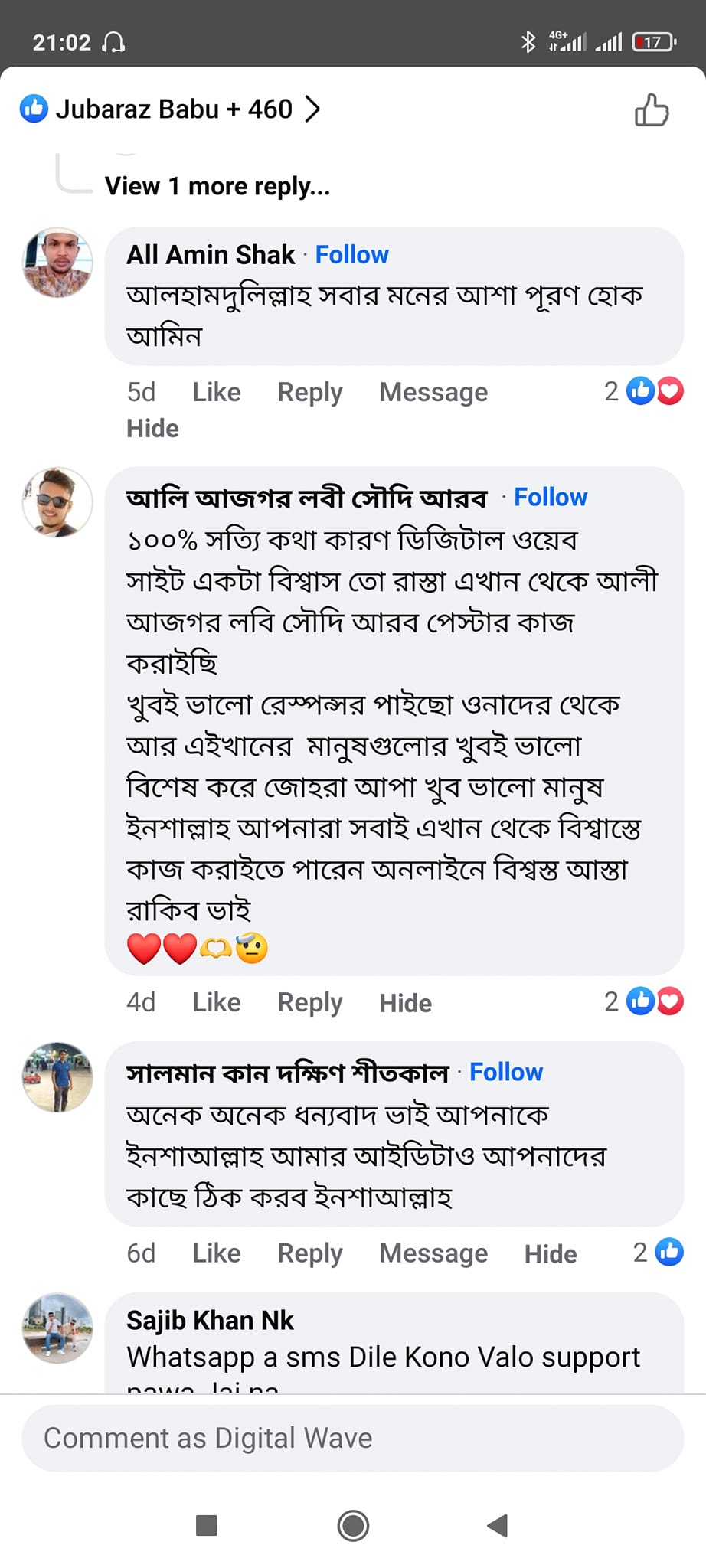Tap the Comment as Digital Wave field
The width and height of the screenshot is (706, 1568).
[x=352, y=1438]
